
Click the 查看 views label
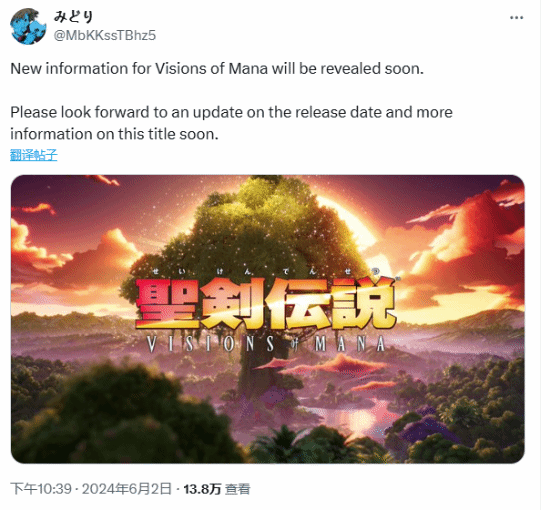(237, 489)
